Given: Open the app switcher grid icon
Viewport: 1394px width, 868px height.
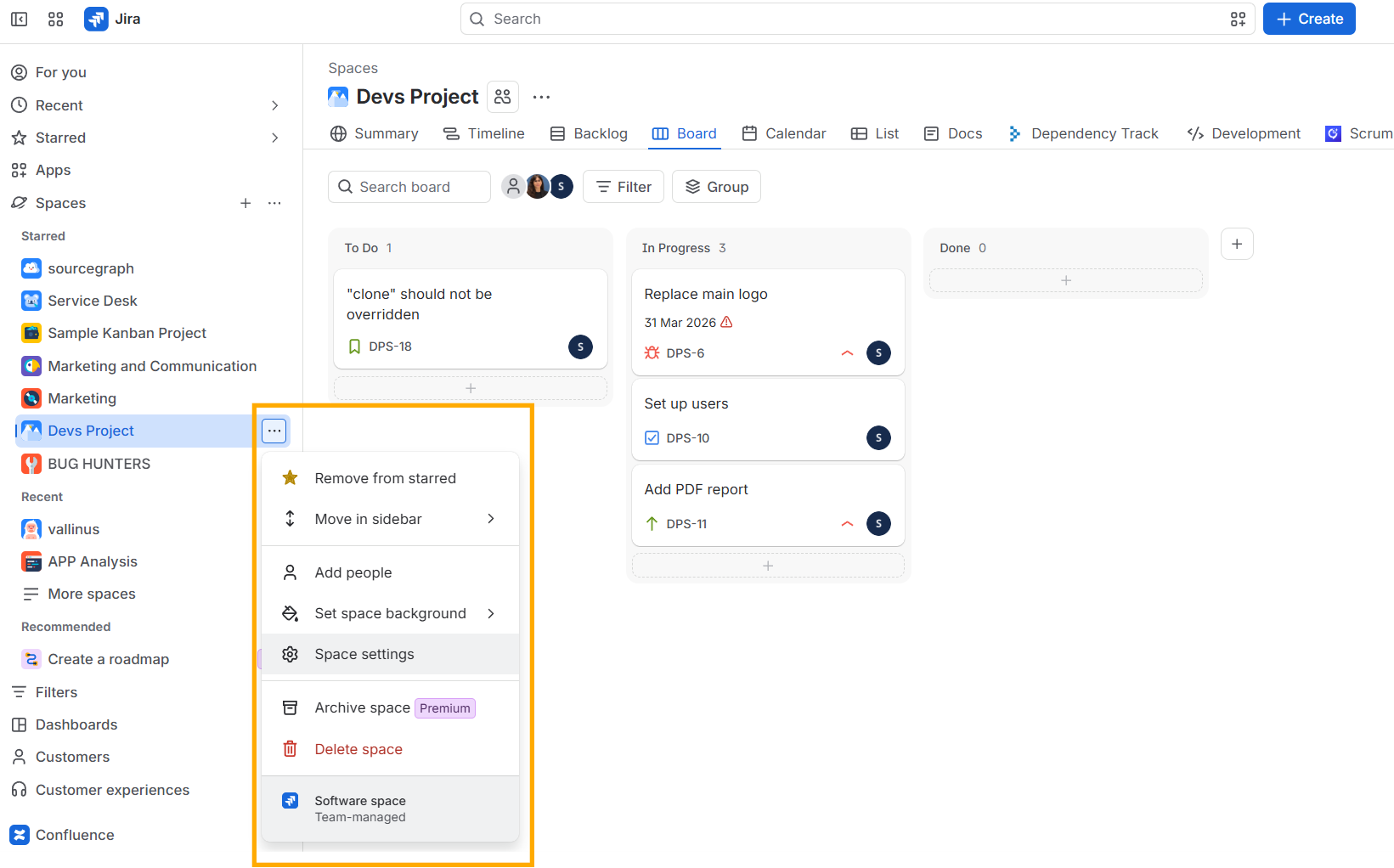Looking at the screenshot, I should click(56, 19).
